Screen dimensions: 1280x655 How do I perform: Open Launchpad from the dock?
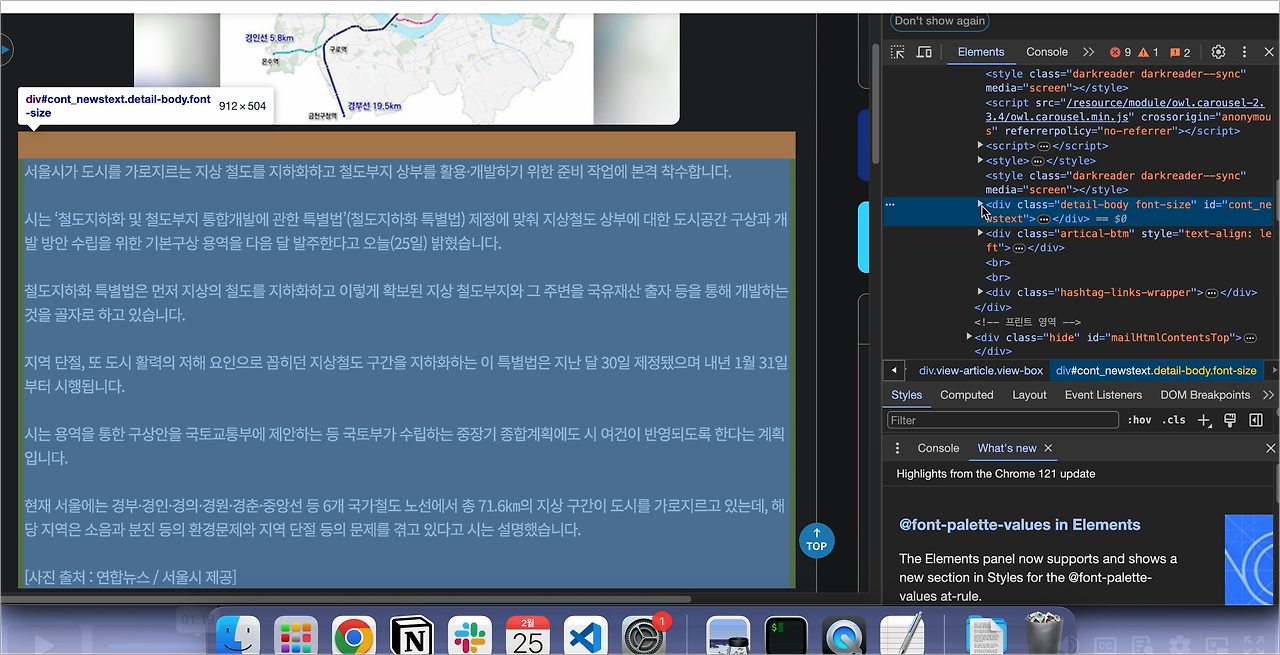click(x=296, y=634)
